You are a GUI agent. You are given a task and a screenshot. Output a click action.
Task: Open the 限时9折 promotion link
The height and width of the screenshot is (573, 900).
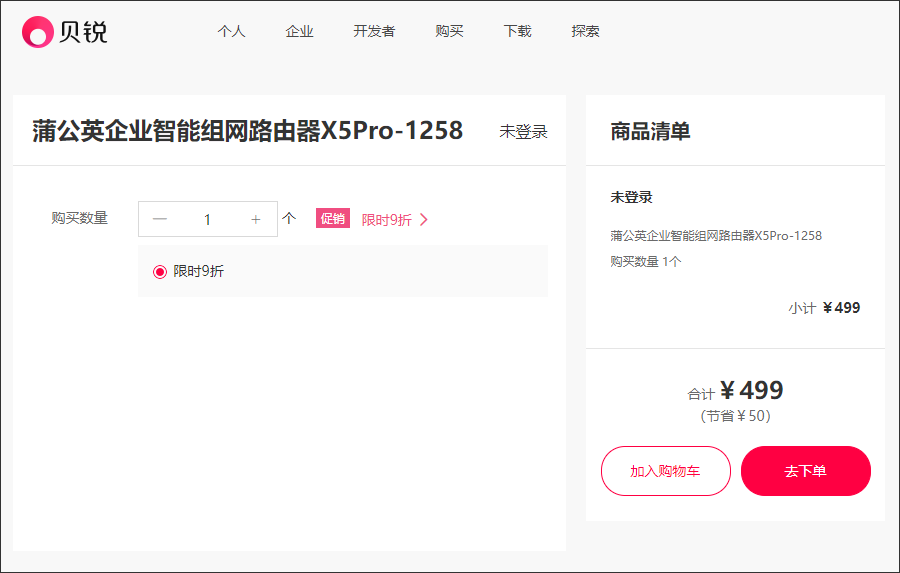386,220
